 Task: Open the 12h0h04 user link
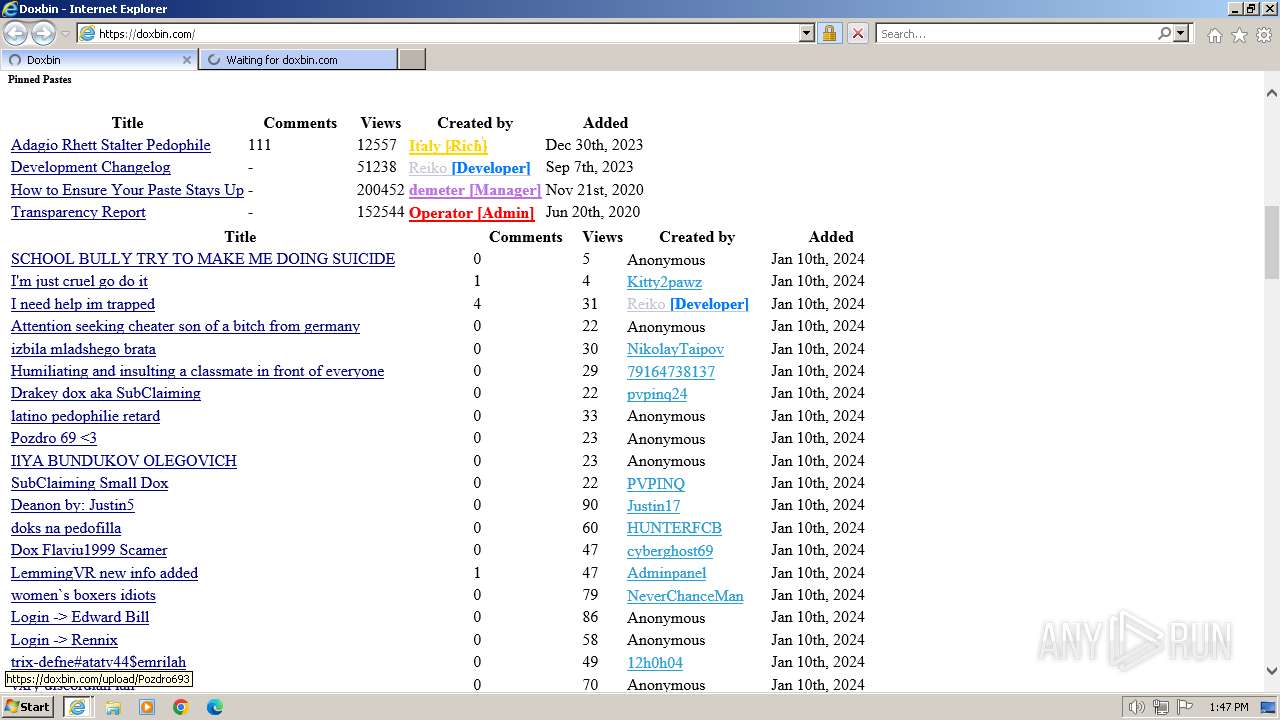(x=655, y=663)
